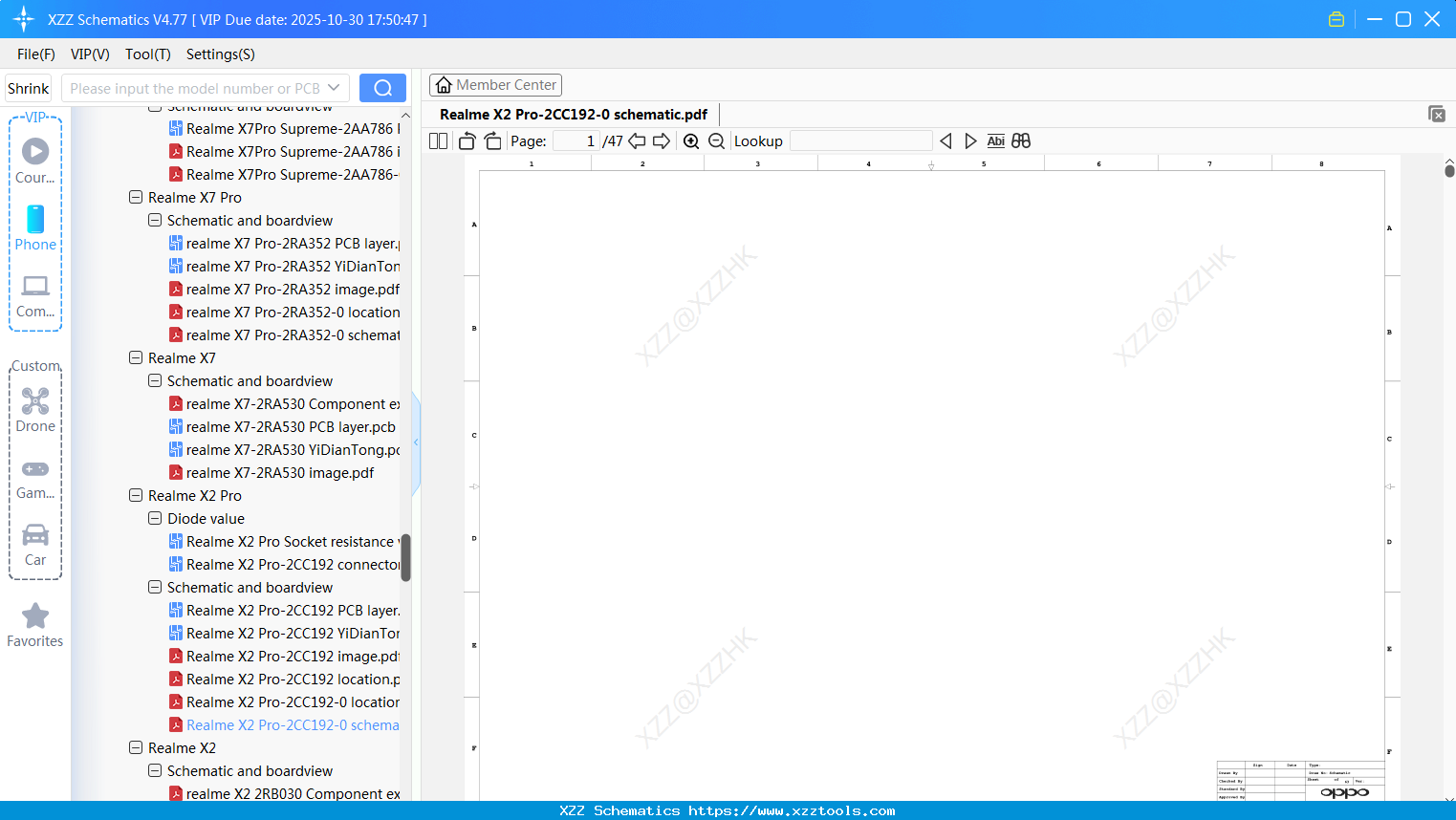Image resolution: width=1456 pixels, height=820 pixels.
Task: Jump to next lookup match
Action: coord(970,141)
